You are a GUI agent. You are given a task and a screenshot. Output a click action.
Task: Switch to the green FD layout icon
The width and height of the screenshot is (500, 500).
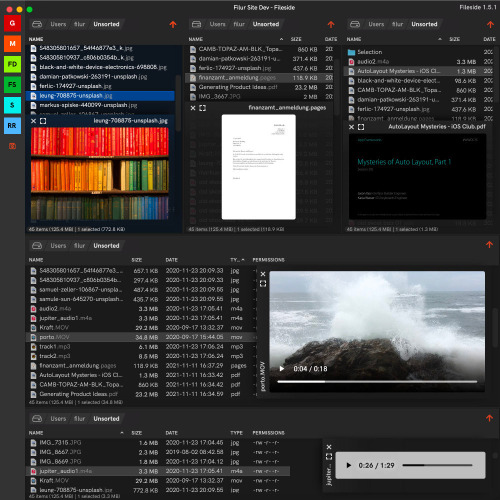pos(12,64)
